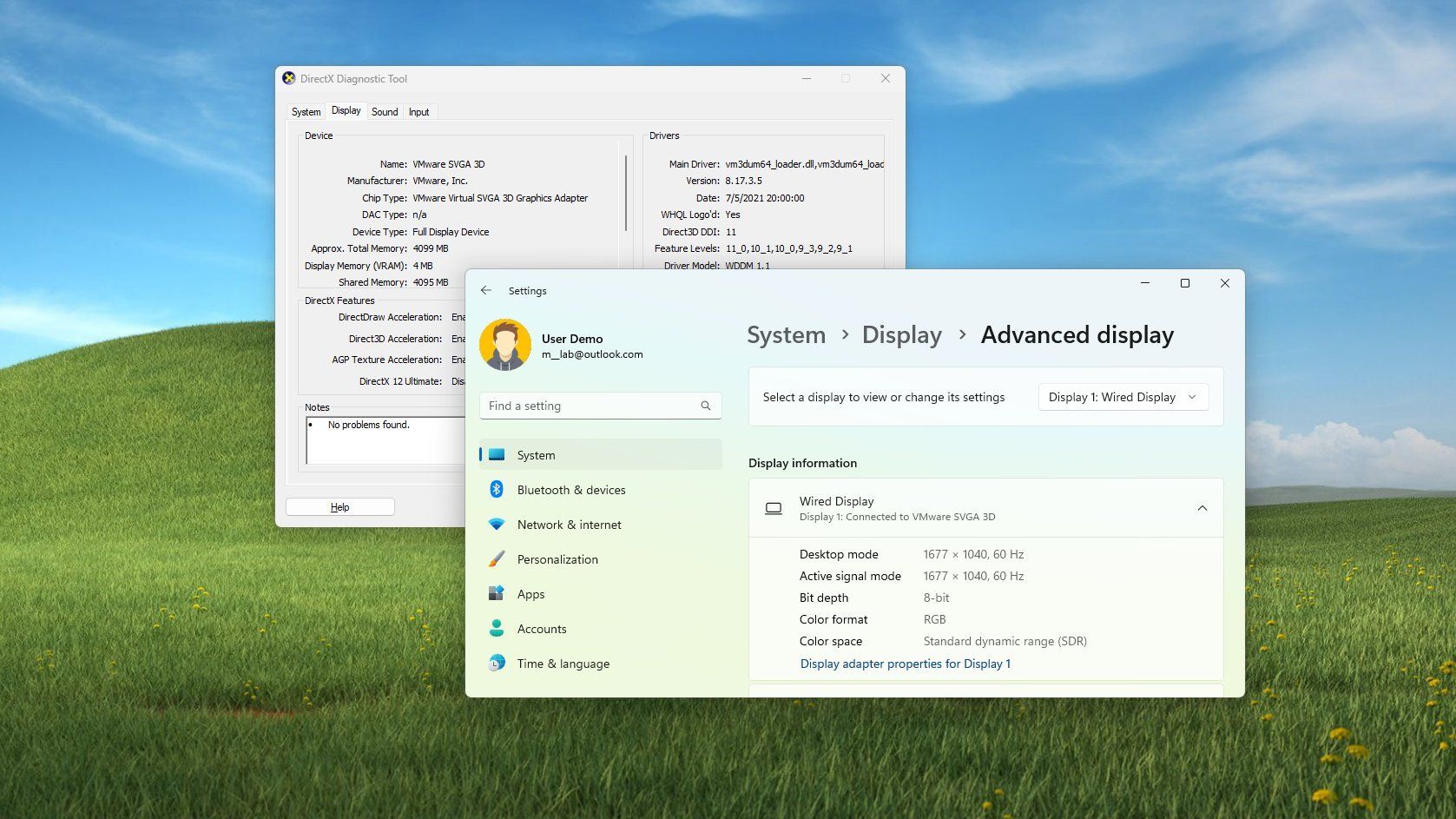This screenshot has height=819, width=1456.
Task: Click the DirectX 12 Ultimate label
Action: click(x=400, y=381)
